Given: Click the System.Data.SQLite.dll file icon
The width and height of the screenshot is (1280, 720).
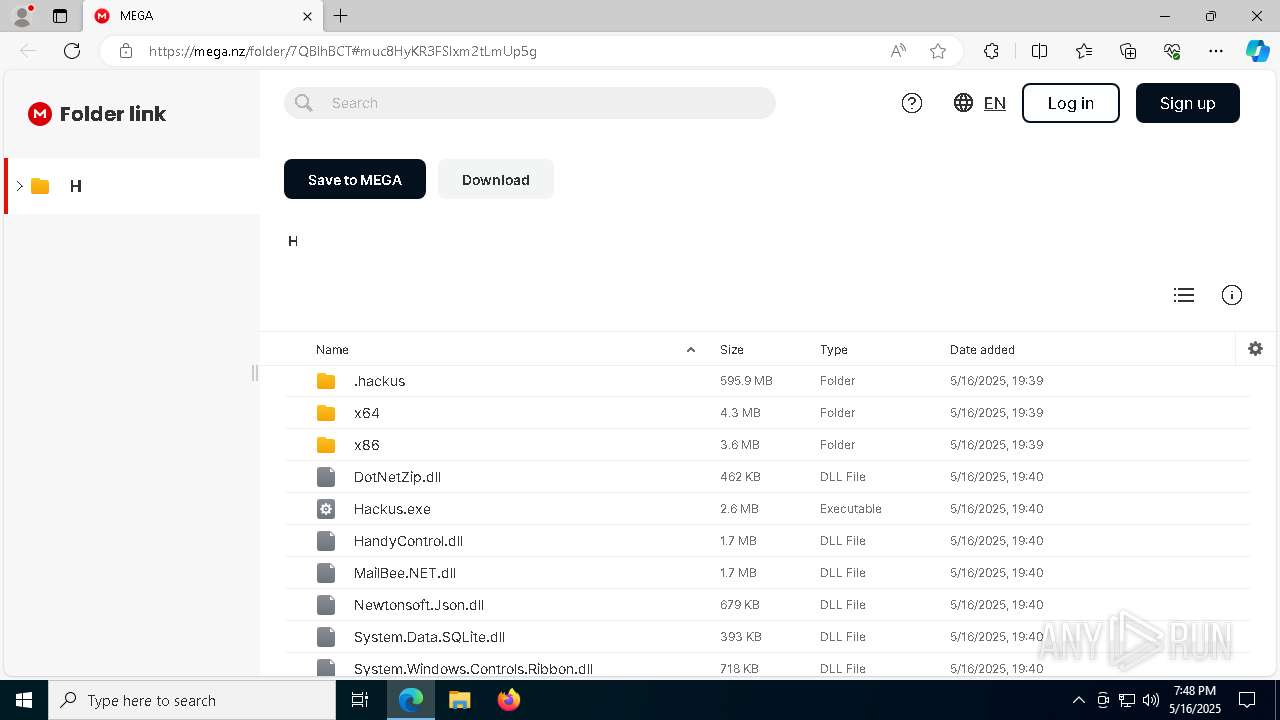Looking at the screenshot, I should coord(326,637).
